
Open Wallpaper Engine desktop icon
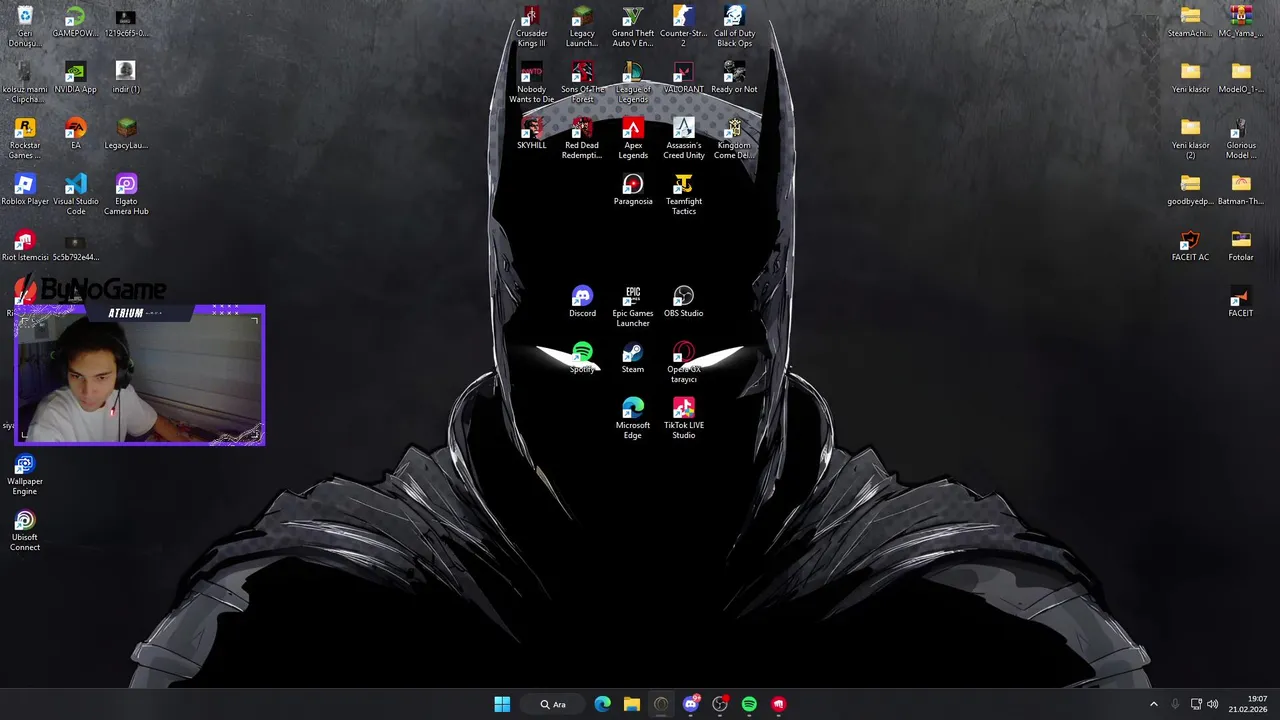click(x=25, y=474)
